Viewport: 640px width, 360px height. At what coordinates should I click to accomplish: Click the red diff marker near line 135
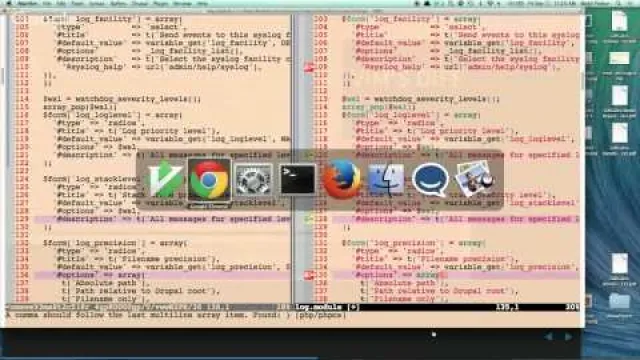309,276
